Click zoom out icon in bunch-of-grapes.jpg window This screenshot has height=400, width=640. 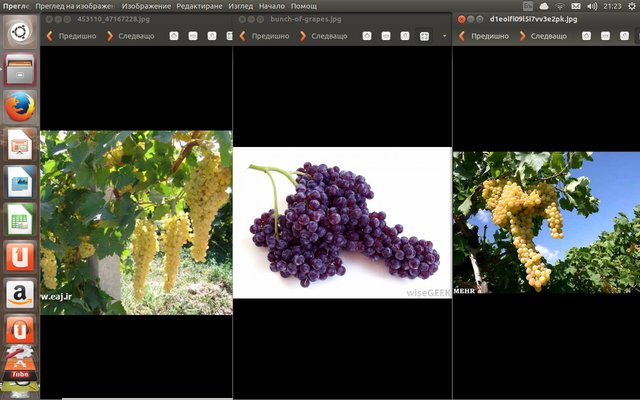[385, 36]
